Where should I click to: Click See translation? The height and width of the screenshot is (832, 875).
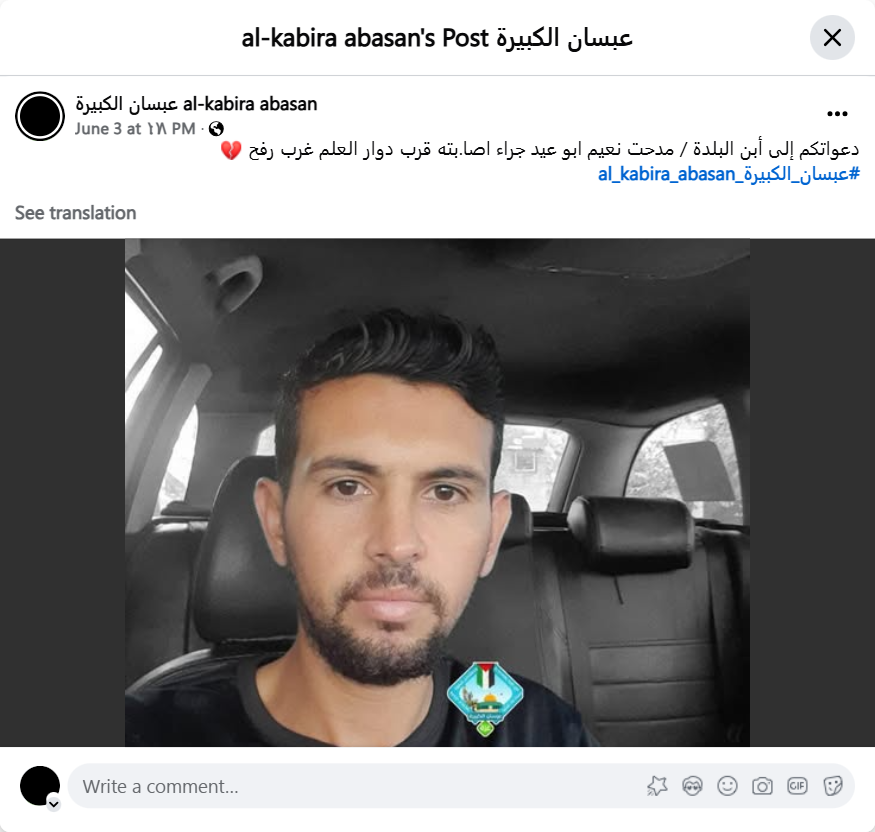(75, 213)
